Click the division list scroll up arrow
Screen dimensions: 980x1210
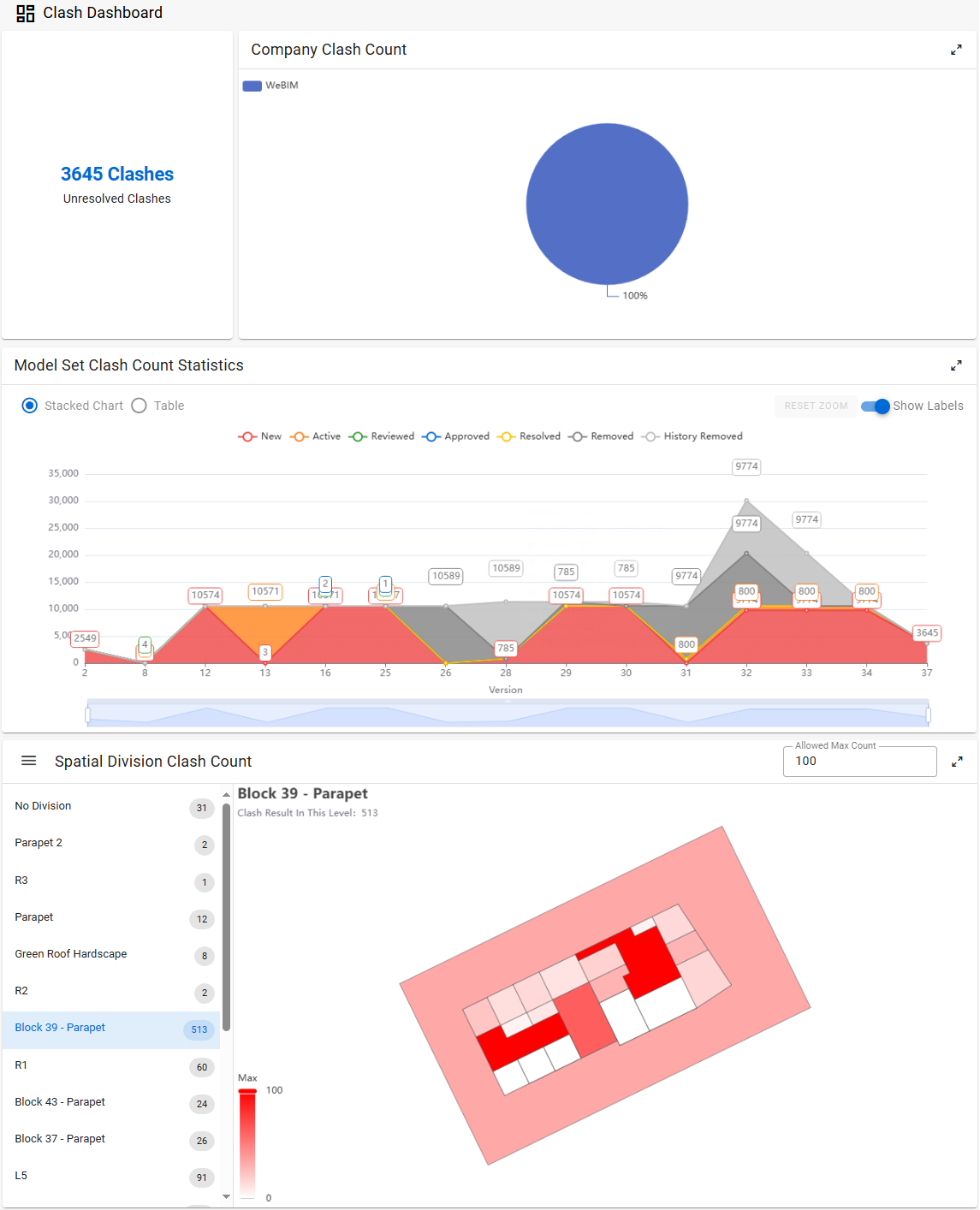tap(226, 795)
